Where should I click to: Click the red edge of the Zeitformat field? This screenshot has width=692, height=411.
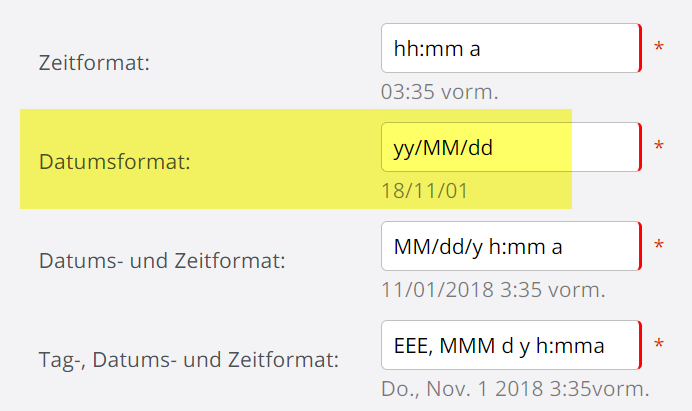640,48
